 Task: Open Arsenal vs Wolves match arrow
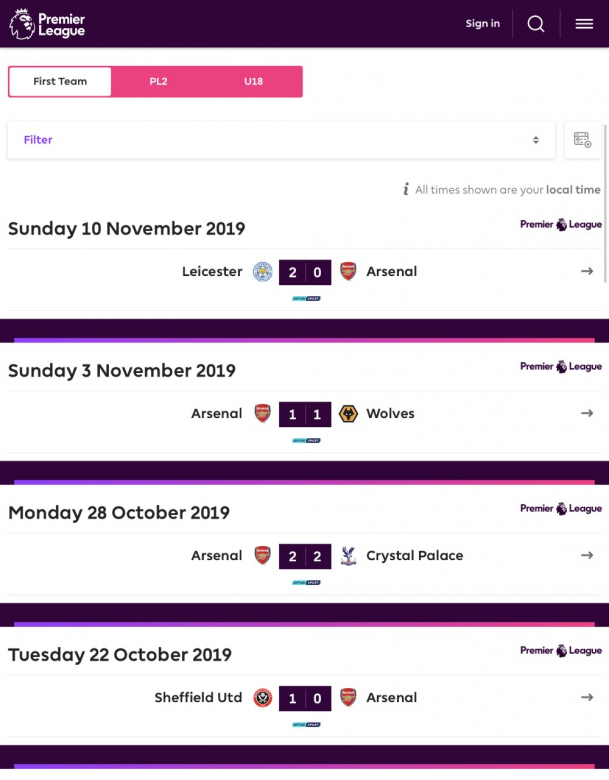[x=587, y=414]
